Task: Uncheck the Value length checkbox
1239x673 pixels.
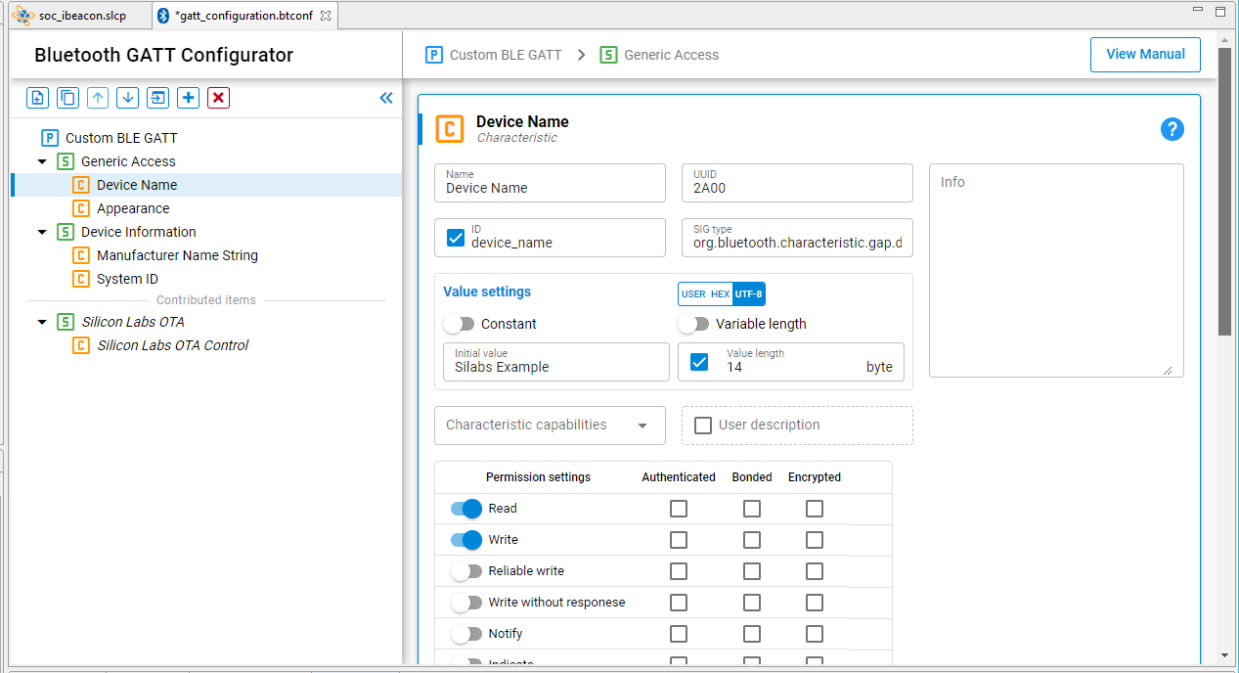Action: point(698,362)
